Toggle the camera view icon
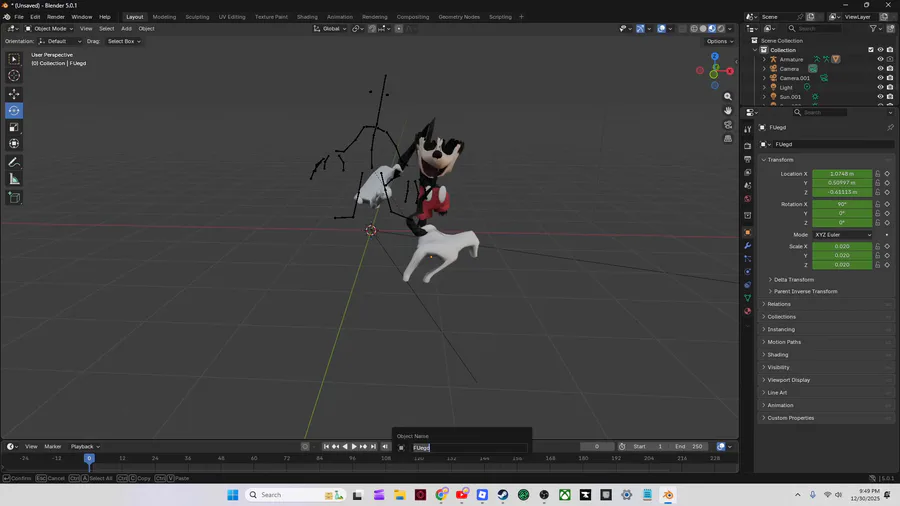Screen dimensions: 900x506 tap(728, 124)
